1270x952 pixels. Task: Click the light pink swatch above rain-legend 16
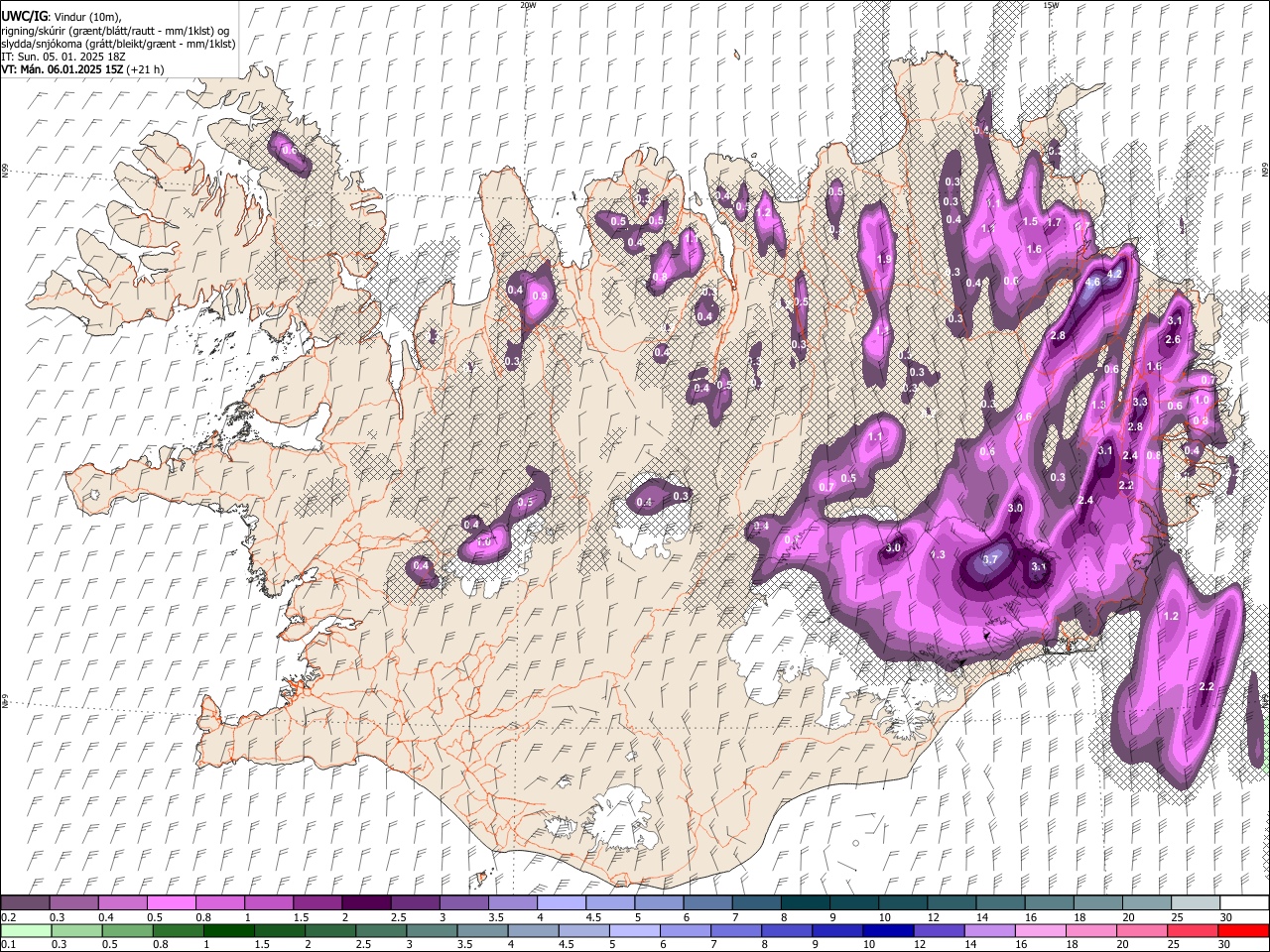(x=1041, y=931)
